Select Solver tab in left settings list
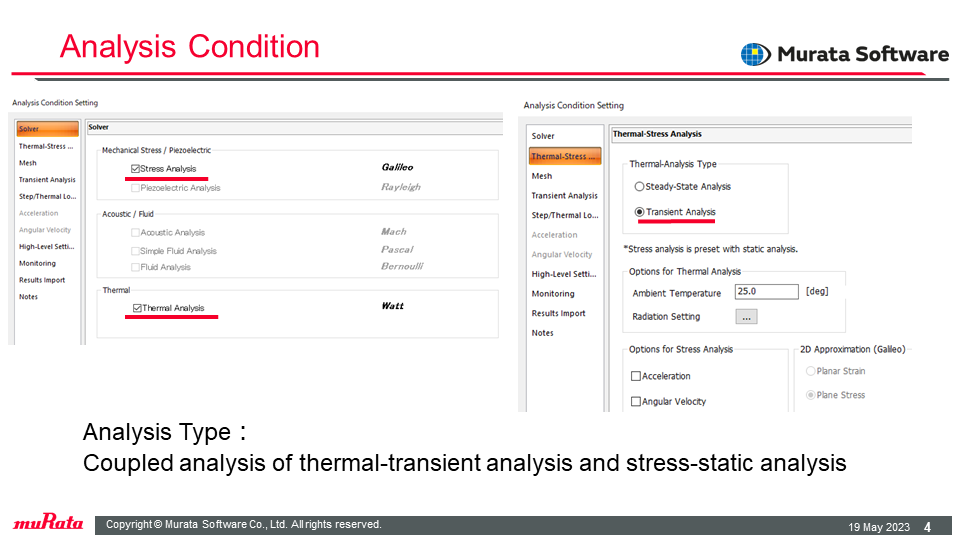 [48, 129]
